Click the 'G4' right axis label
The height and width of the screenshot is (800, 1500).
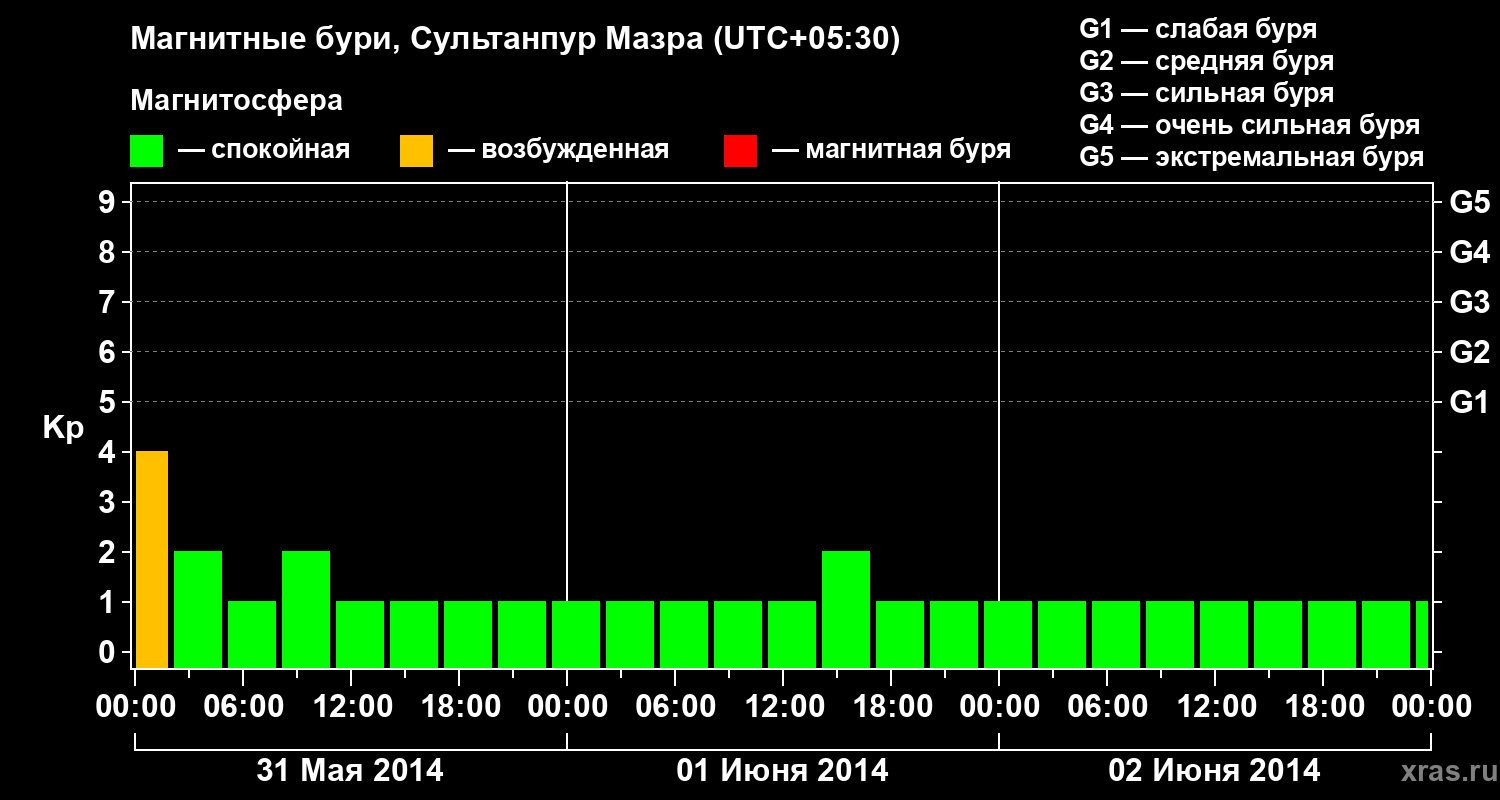[1470, 252]
